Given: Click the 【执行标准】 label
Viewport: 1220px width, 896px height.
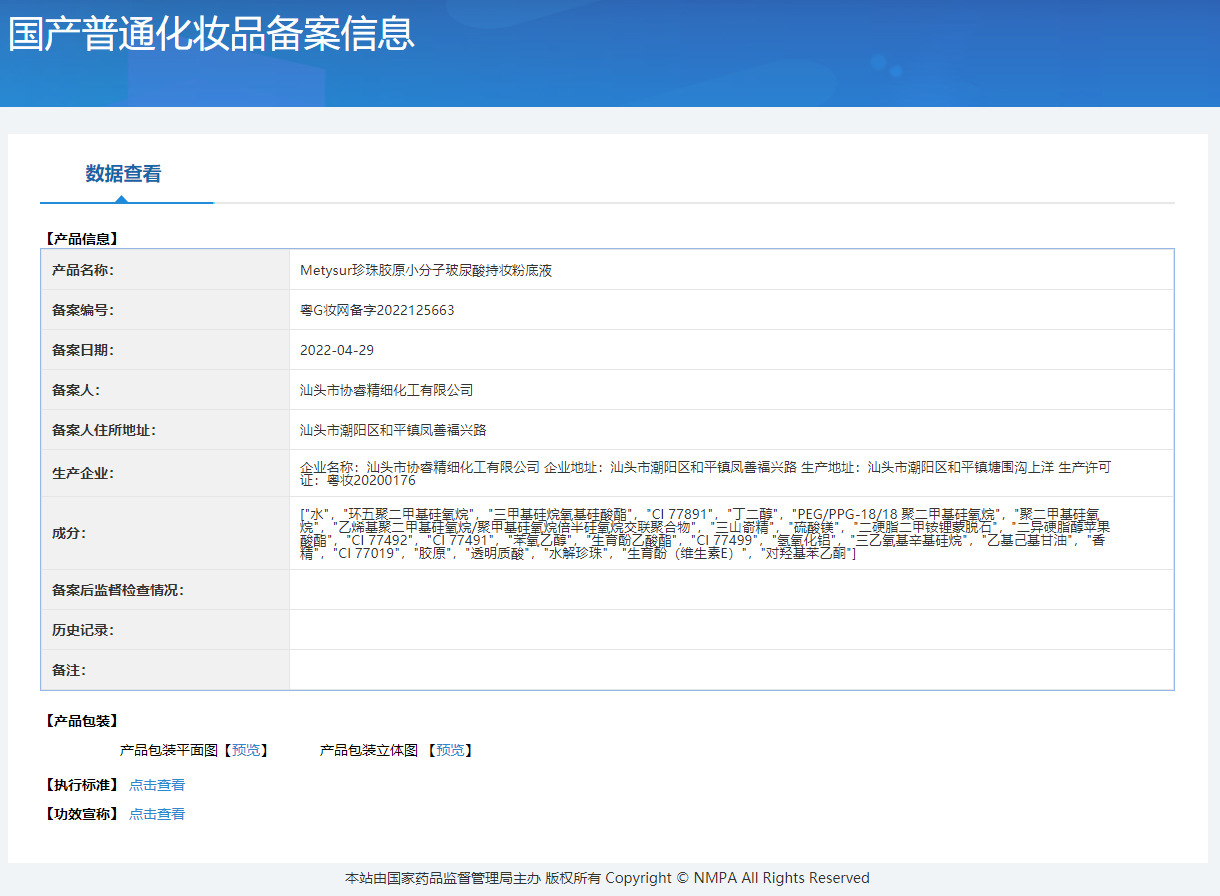Looking at the screenshot, I should pyautogui.click(x=81, y=785).
